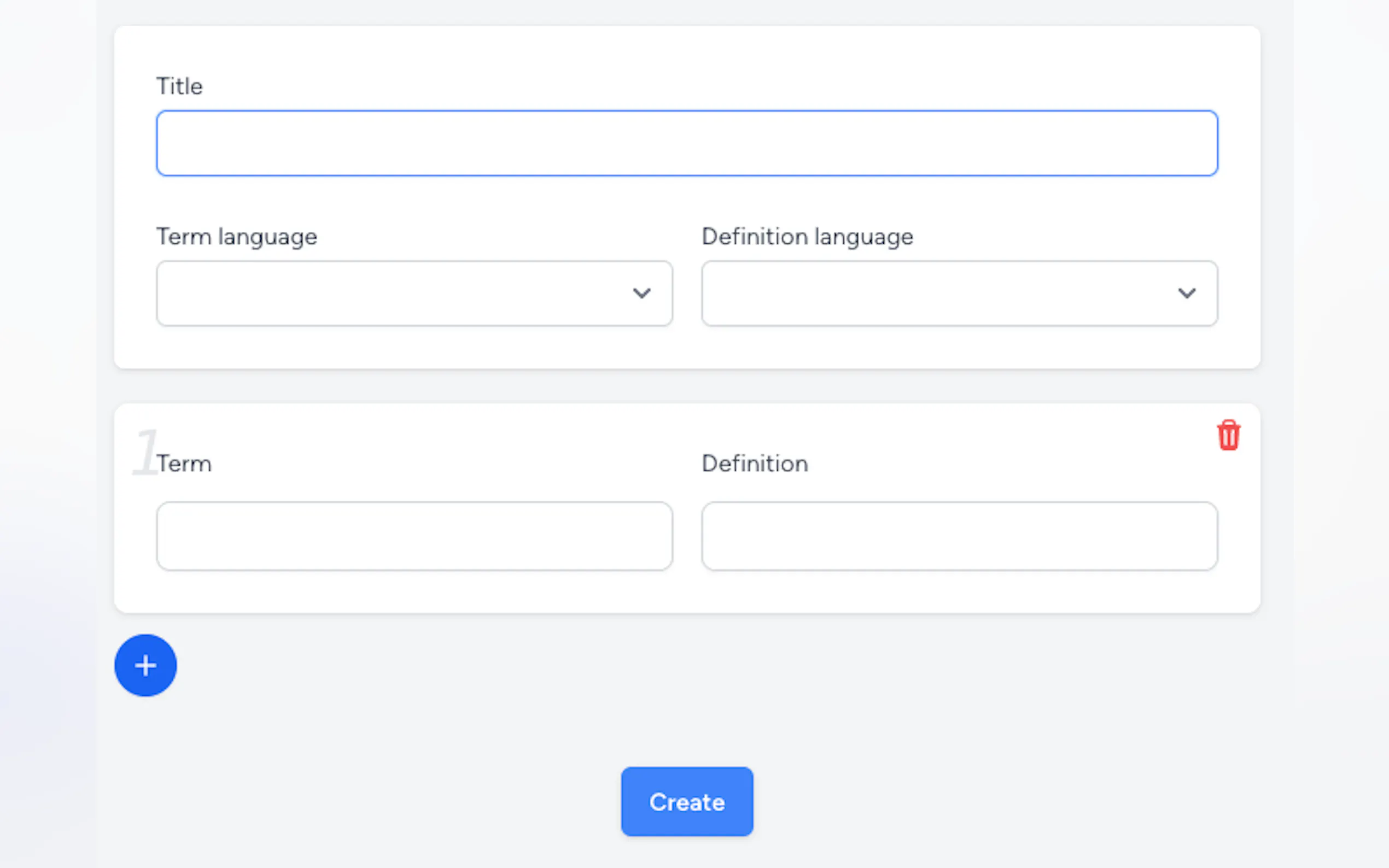The width and height of the screenshot is (1389, 868).
Task: Click the Term label on card 1
Action: (x=185, y=464)
